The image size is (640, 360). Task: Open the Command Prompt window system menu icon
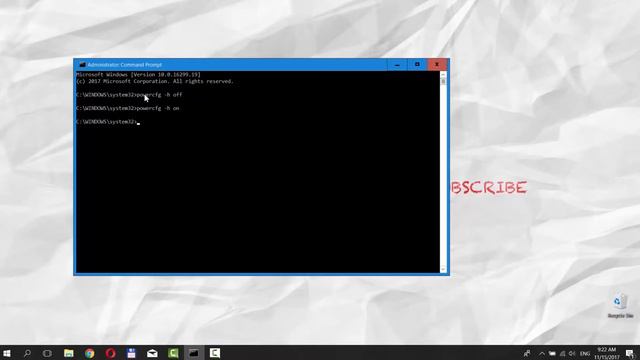[x=82, y=64]
